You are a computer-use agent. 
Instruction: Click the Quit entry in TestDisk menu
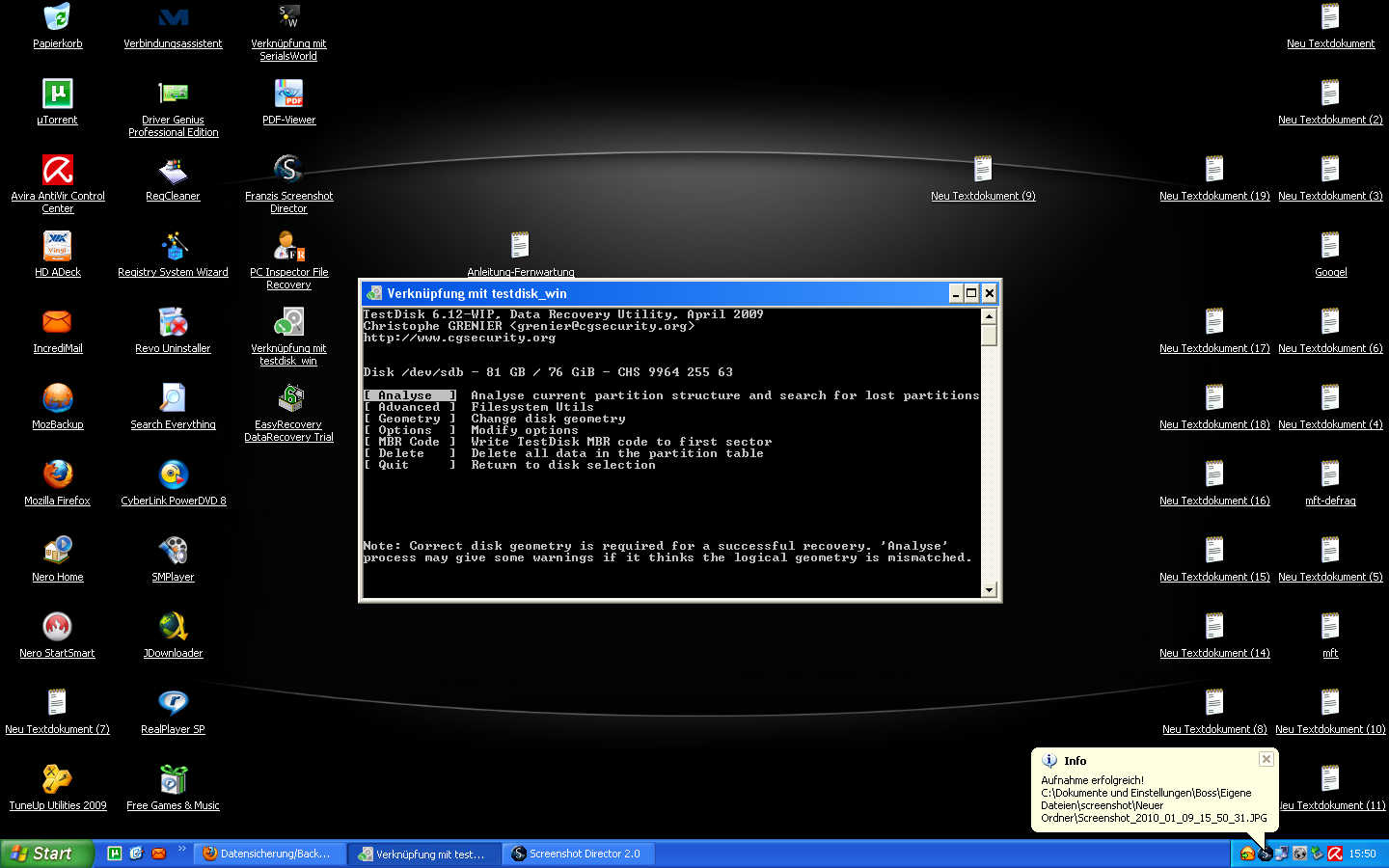[409, 465]
